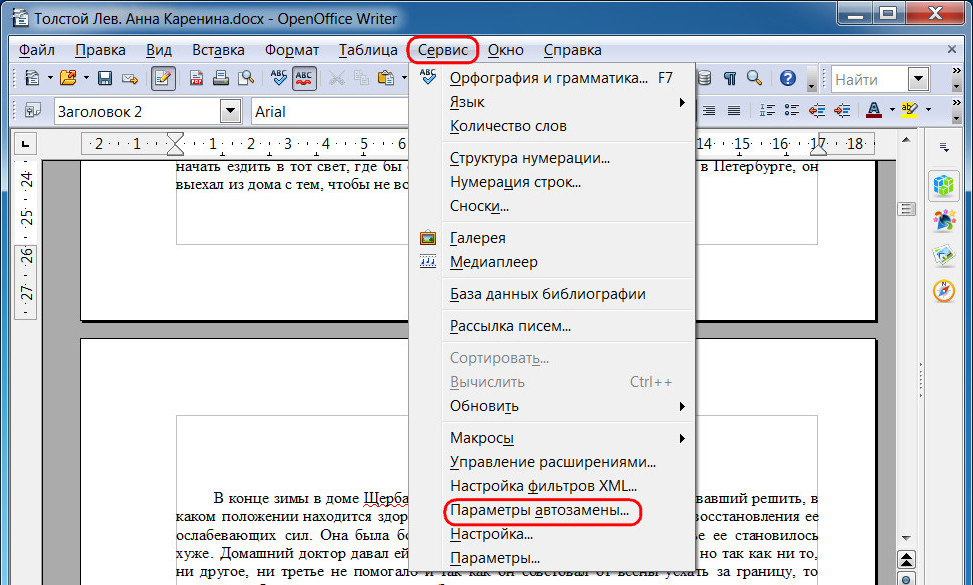Open OpenOffice Help question mark icon
The width and height of the screenshot is (973, 585).
click(x=787, y=78)
